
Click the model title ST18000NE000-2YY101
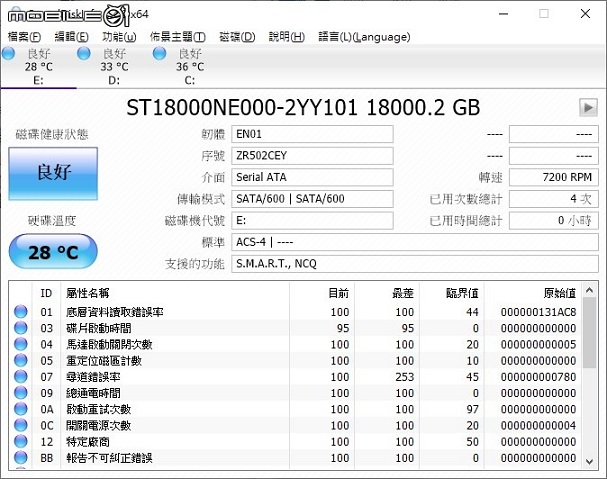(242, 107)
